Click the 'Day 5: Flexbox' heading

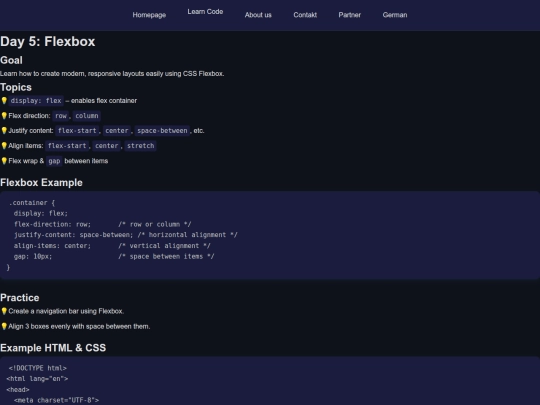coord(48,41)
